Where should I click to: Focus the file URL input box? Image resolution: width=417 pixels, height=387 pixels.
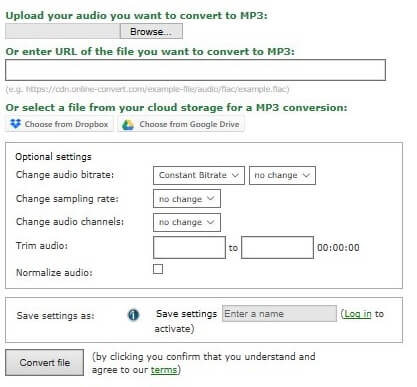195,70
